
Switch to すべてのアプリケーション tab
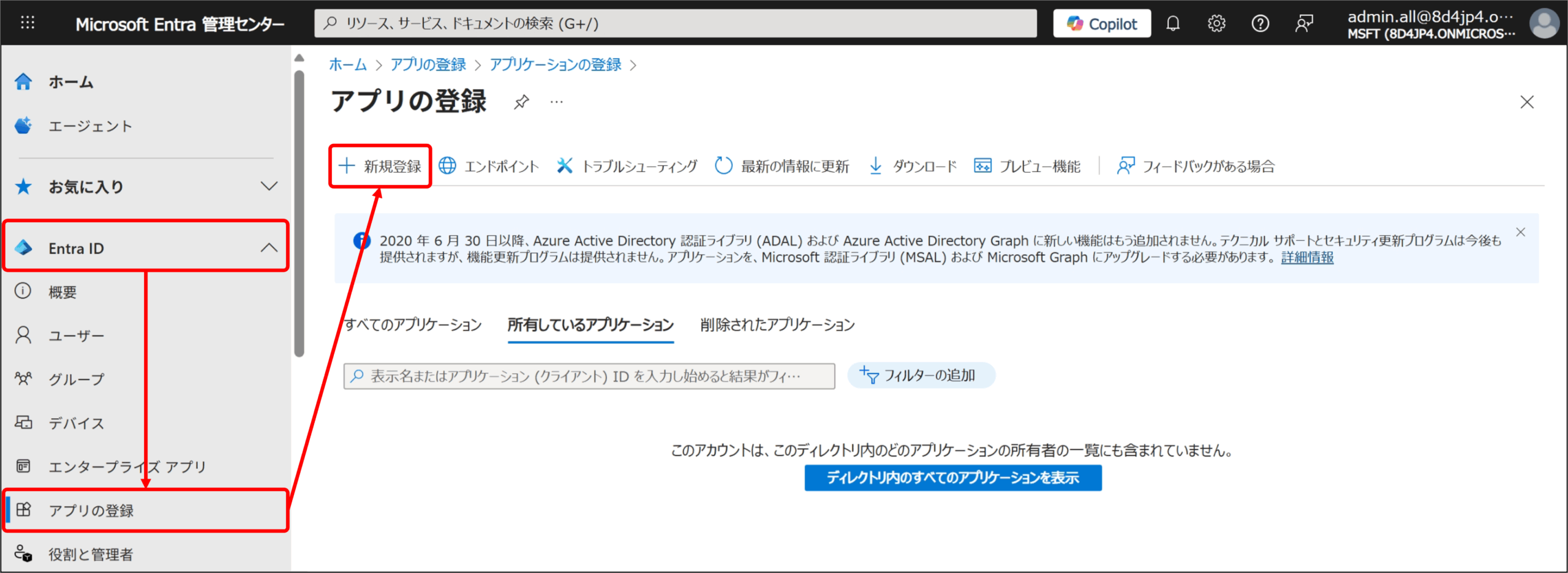click(412, 324)
